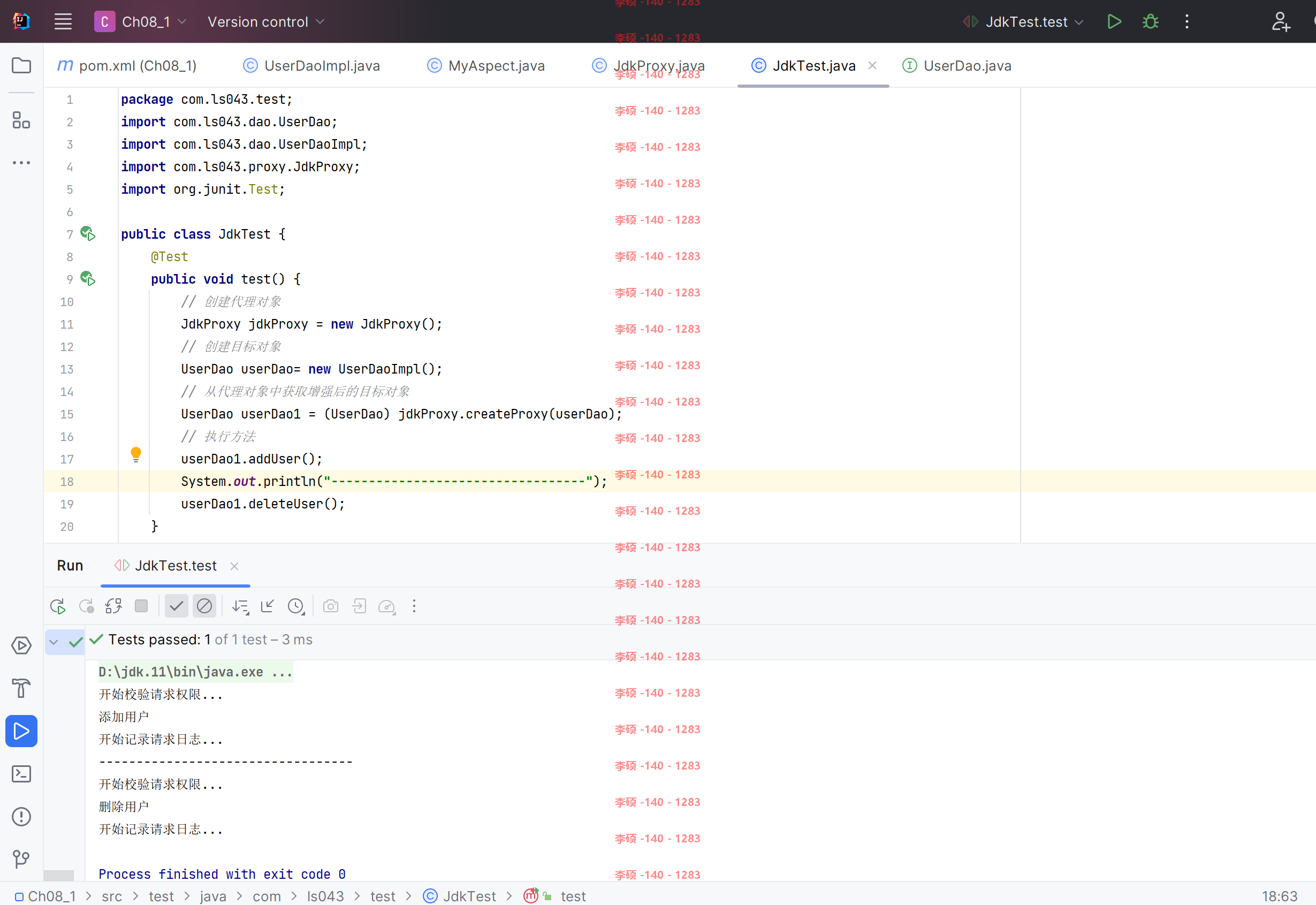
Task: Click the IntelliJ IDEA logo icon
Action: click(21, 21)
